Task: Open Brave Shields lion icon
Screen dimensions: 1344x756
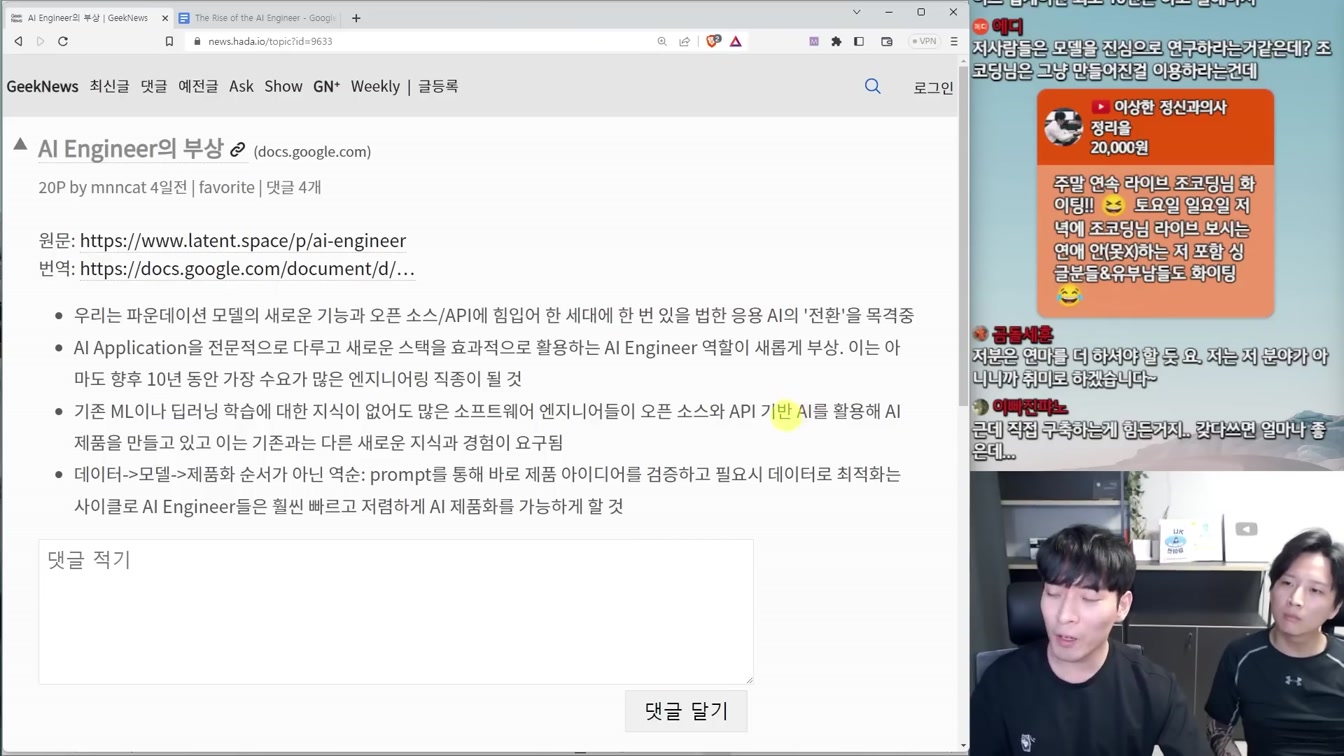Action: 713,41
